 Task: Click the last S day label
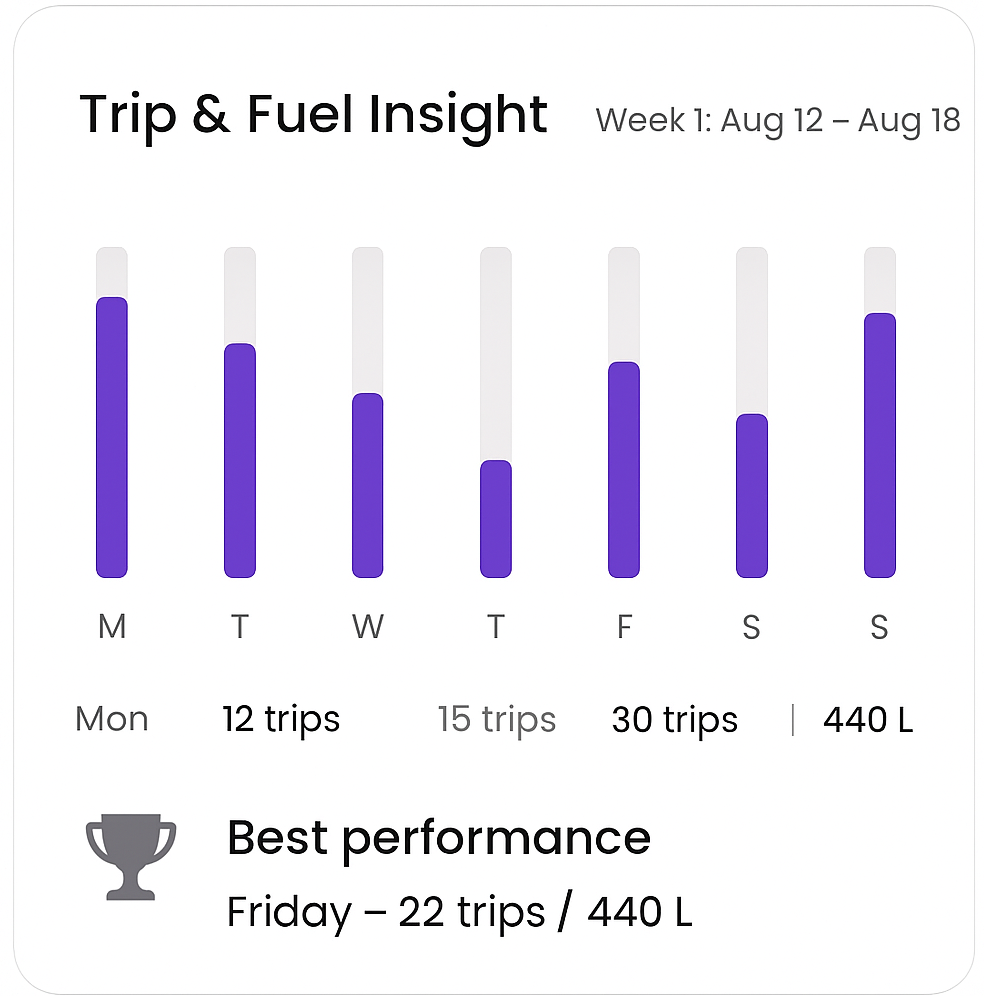click(x=879, y=627)
